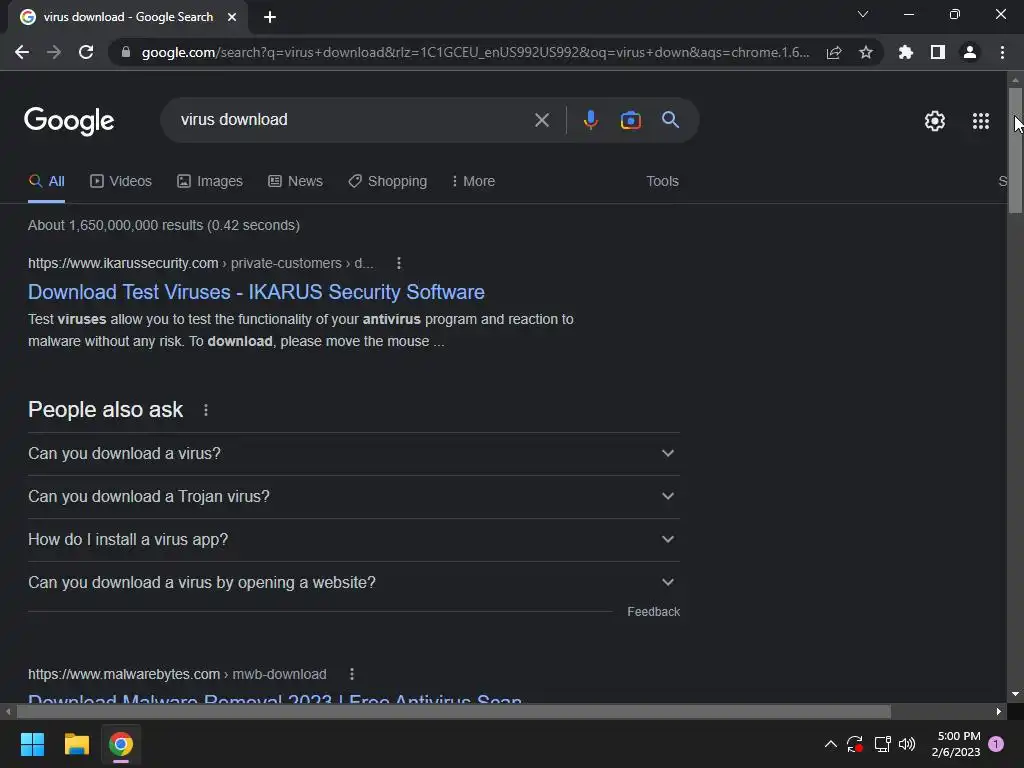Open Chrome profile avatar icon
Screen dimensions: 1024x768
(970, 52)
